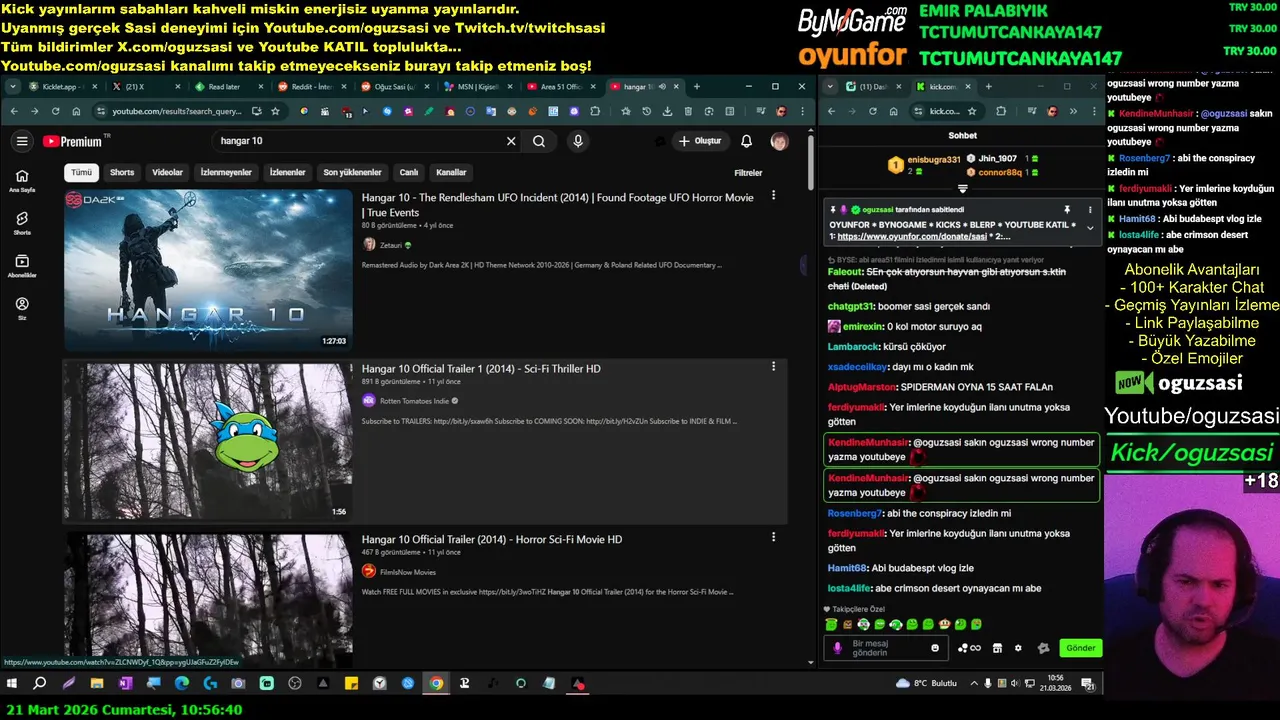Open YouTube notifications bell
1280x720 pixels.
click(x=746, y=141)
